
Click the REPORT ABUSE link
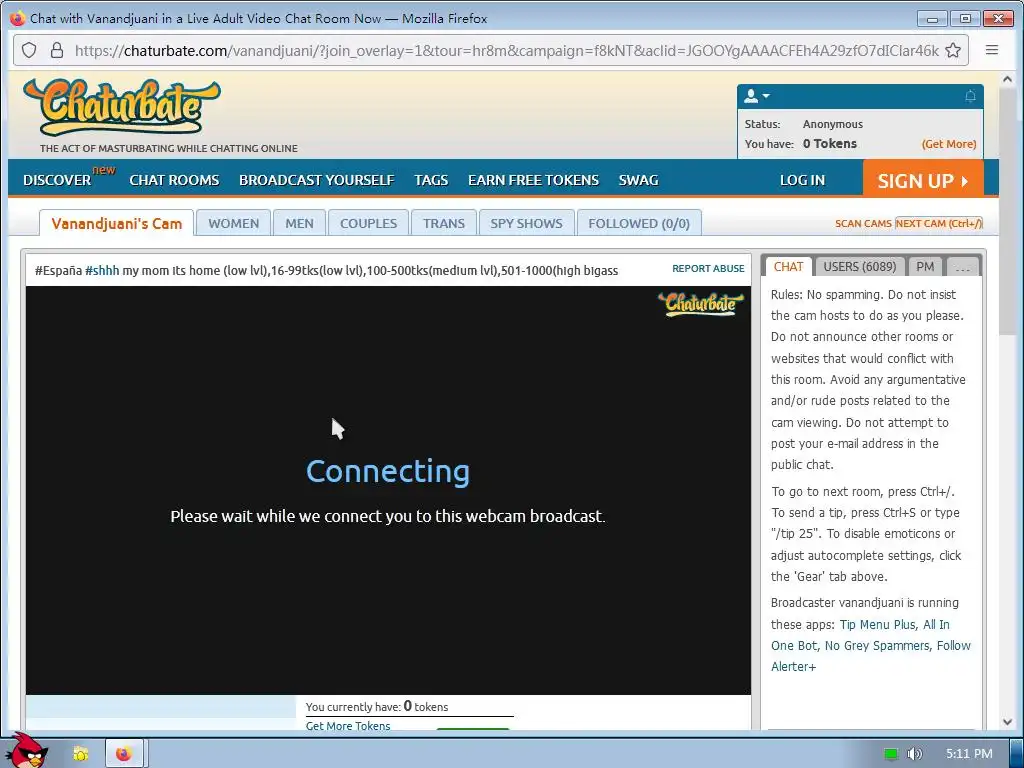click(x=708, y=268)
